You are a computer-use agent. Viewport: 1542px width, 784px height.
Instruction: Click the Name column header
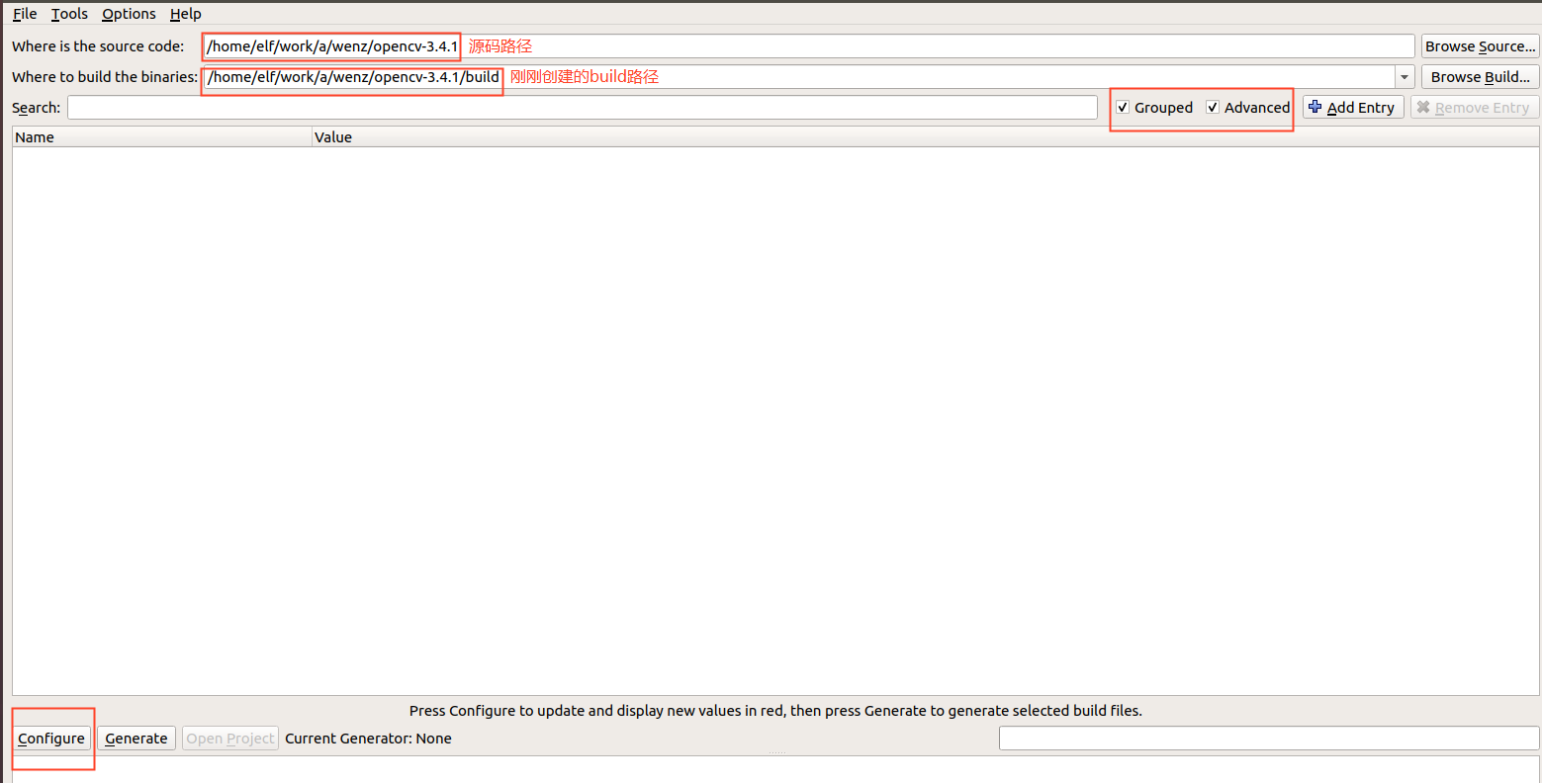(162, 137)
